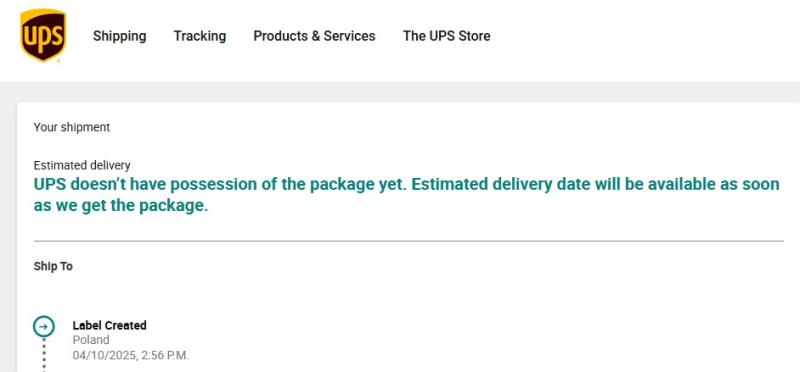Open the Tracking menu

tap(199, 36)
